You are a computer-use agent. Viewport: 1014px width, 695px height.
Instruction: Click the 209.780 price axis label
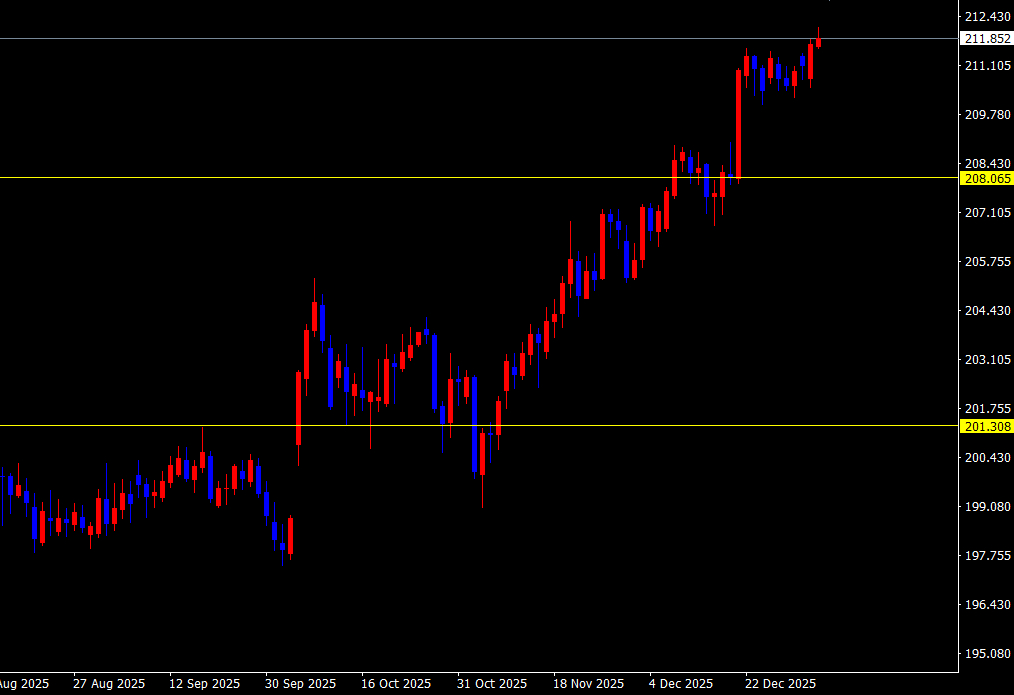click(x=987, y=114)
